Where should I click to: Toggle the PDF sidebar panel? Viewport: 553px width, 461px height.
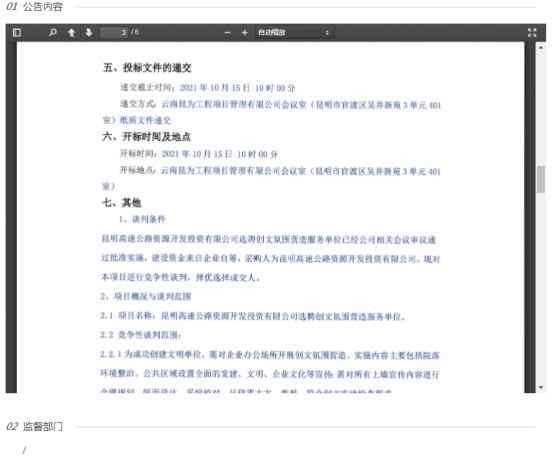pyautogui.click(x=17, y=32)
